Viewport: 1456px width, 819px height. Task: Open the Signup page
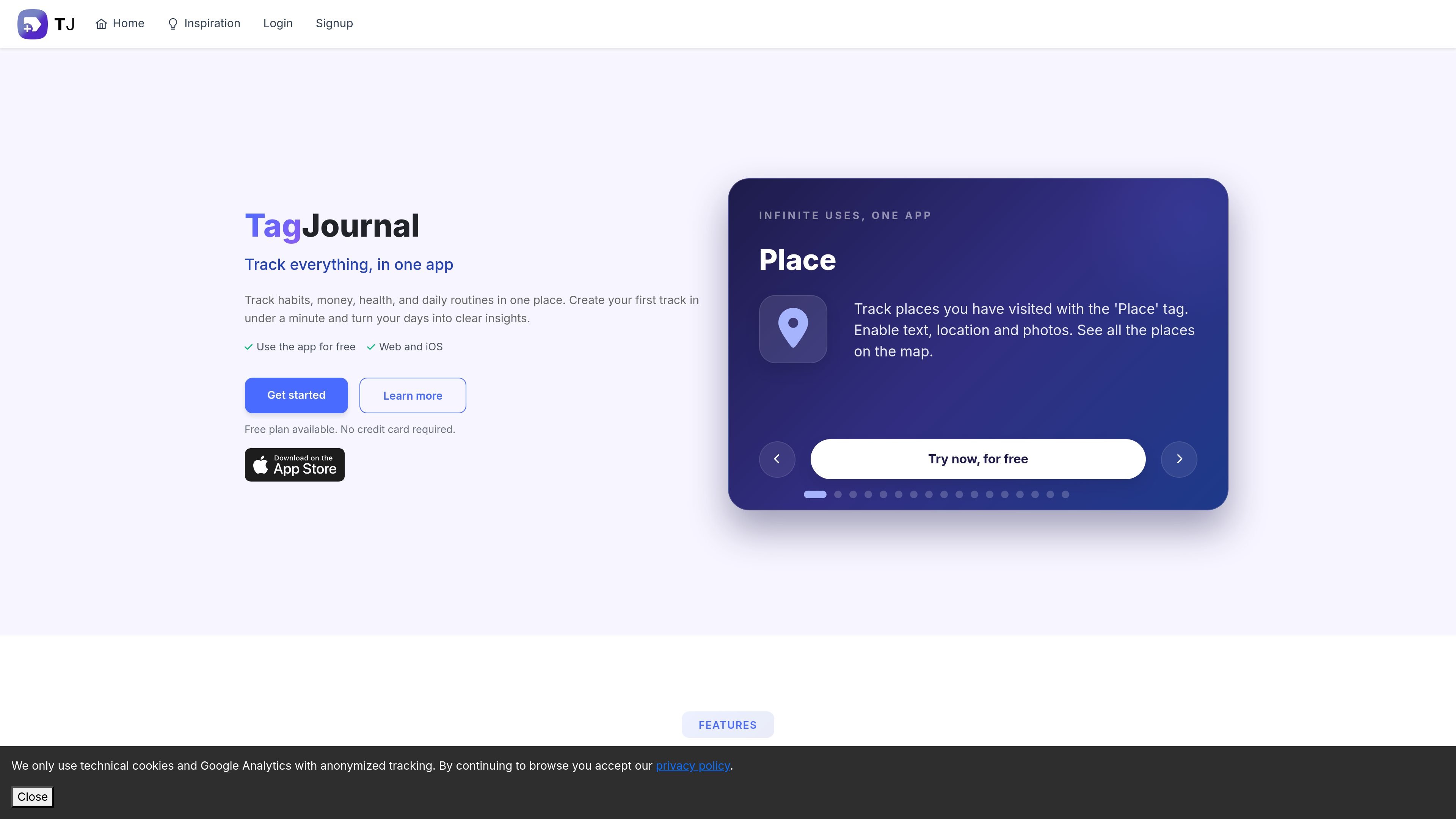click(x=334, y=24)
